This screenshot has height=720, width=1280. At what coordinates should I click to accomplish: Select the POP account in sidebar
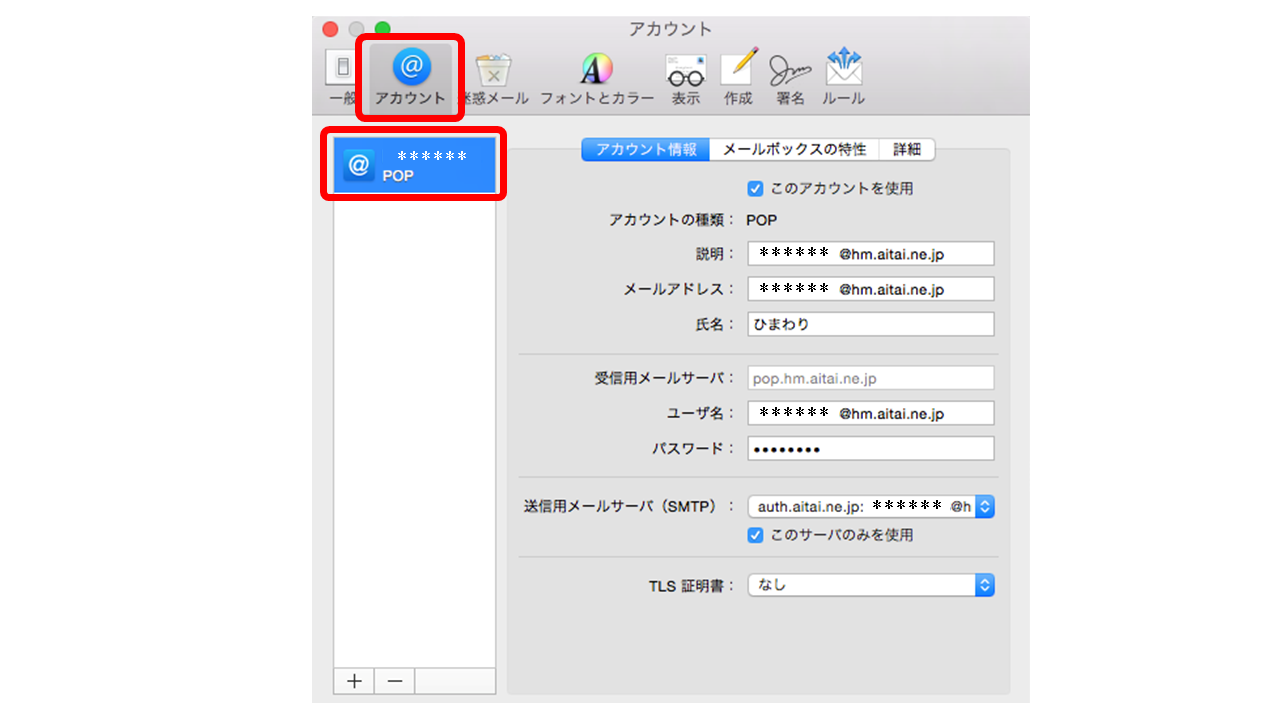414,165
